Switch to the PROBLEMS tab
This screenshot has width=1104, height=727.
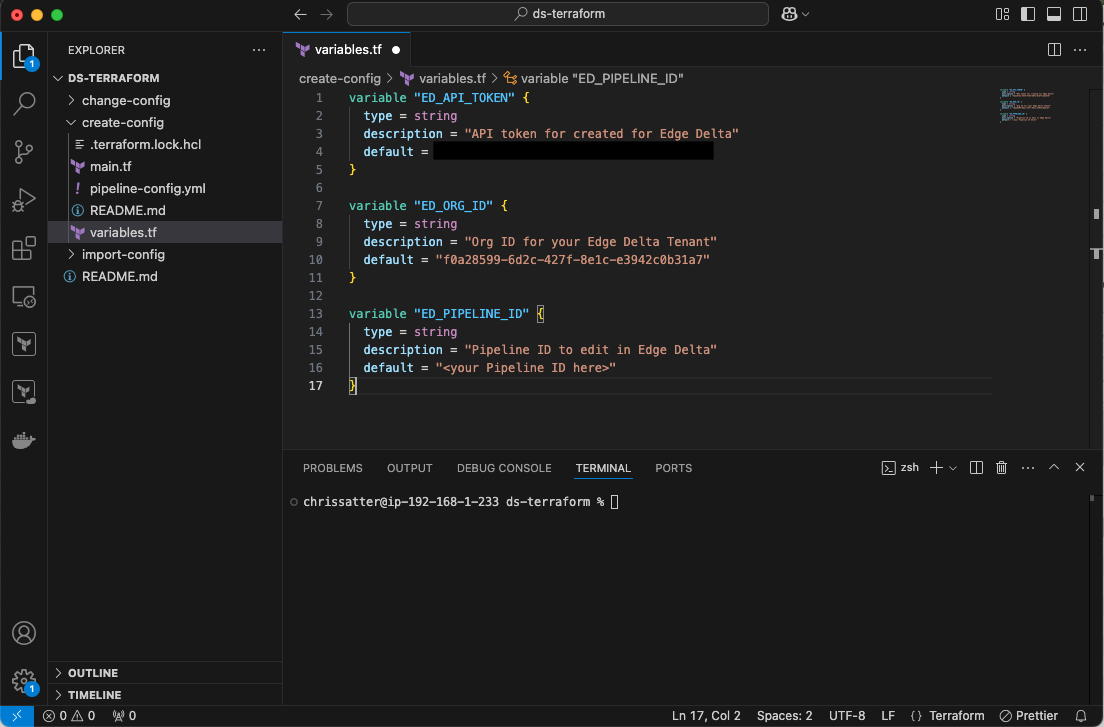pyautogui.click(x=332, y=468)
